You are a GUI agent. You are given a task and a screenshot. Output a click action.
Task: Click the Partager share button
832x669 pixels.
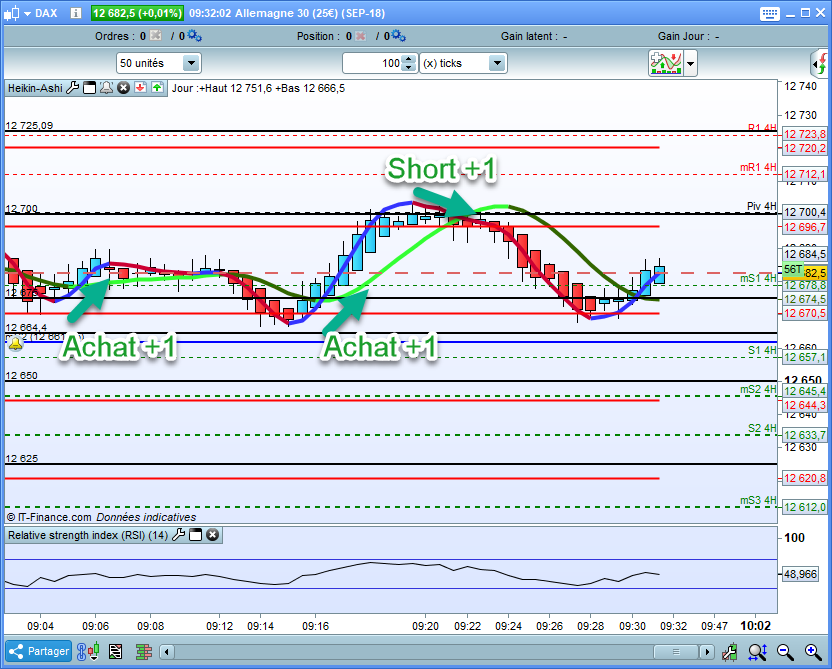click(x=38, y=651)
